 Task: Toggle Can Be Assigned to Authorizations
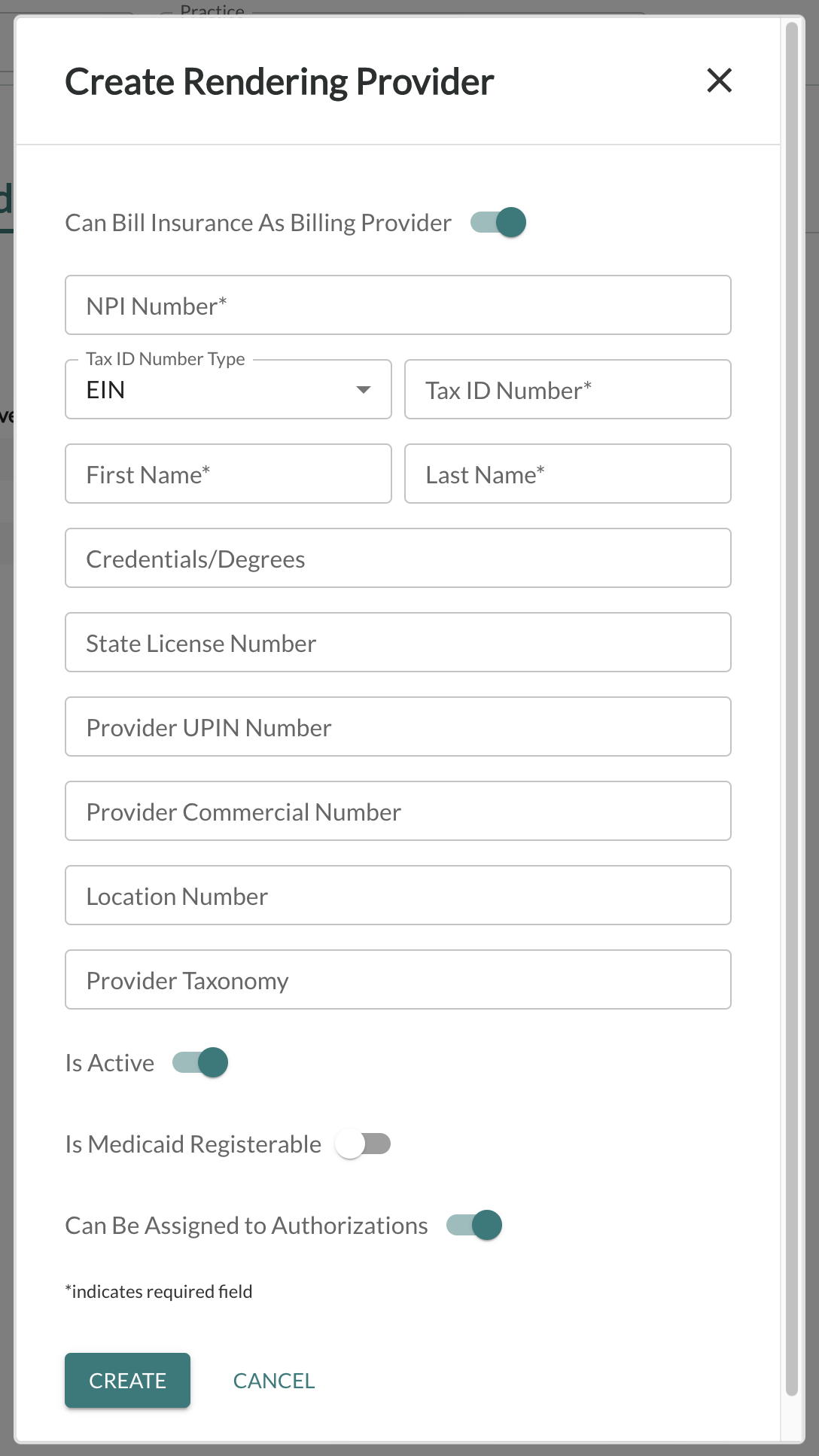pyautogui.click(x=474, y=1226)
